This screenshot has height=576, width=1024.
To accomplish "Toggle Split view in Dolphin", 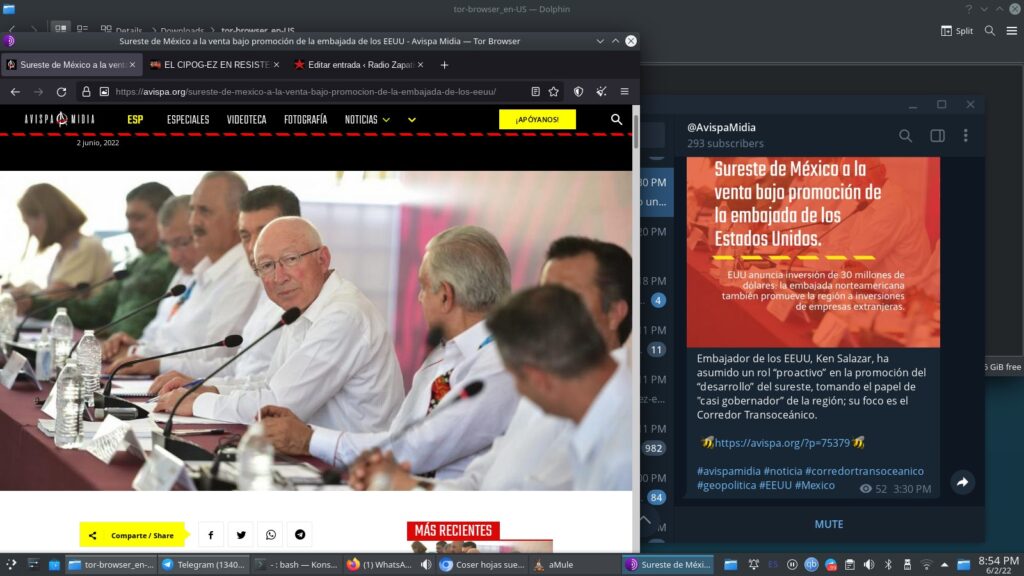I will (957, 31).
